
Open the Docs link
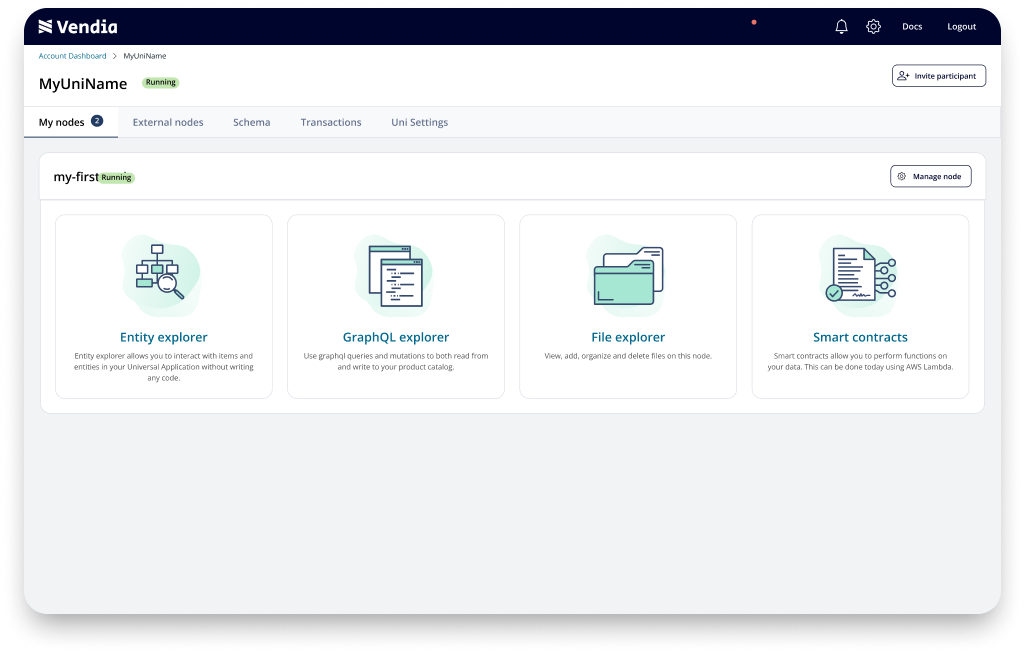coord(912,27)
